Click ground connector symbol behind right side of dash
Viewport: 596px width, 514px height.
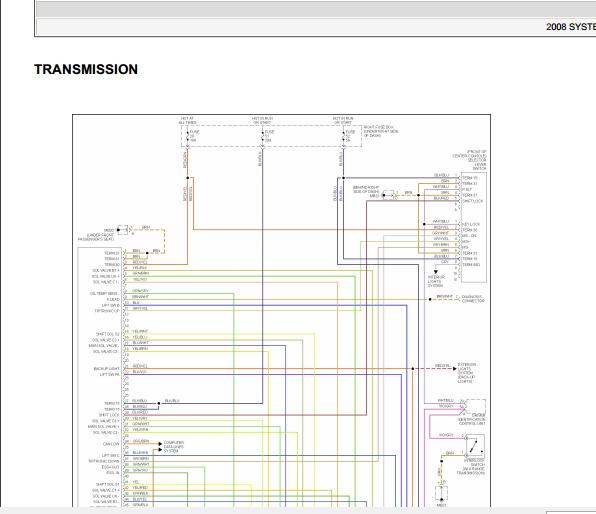tap(388, 195)
